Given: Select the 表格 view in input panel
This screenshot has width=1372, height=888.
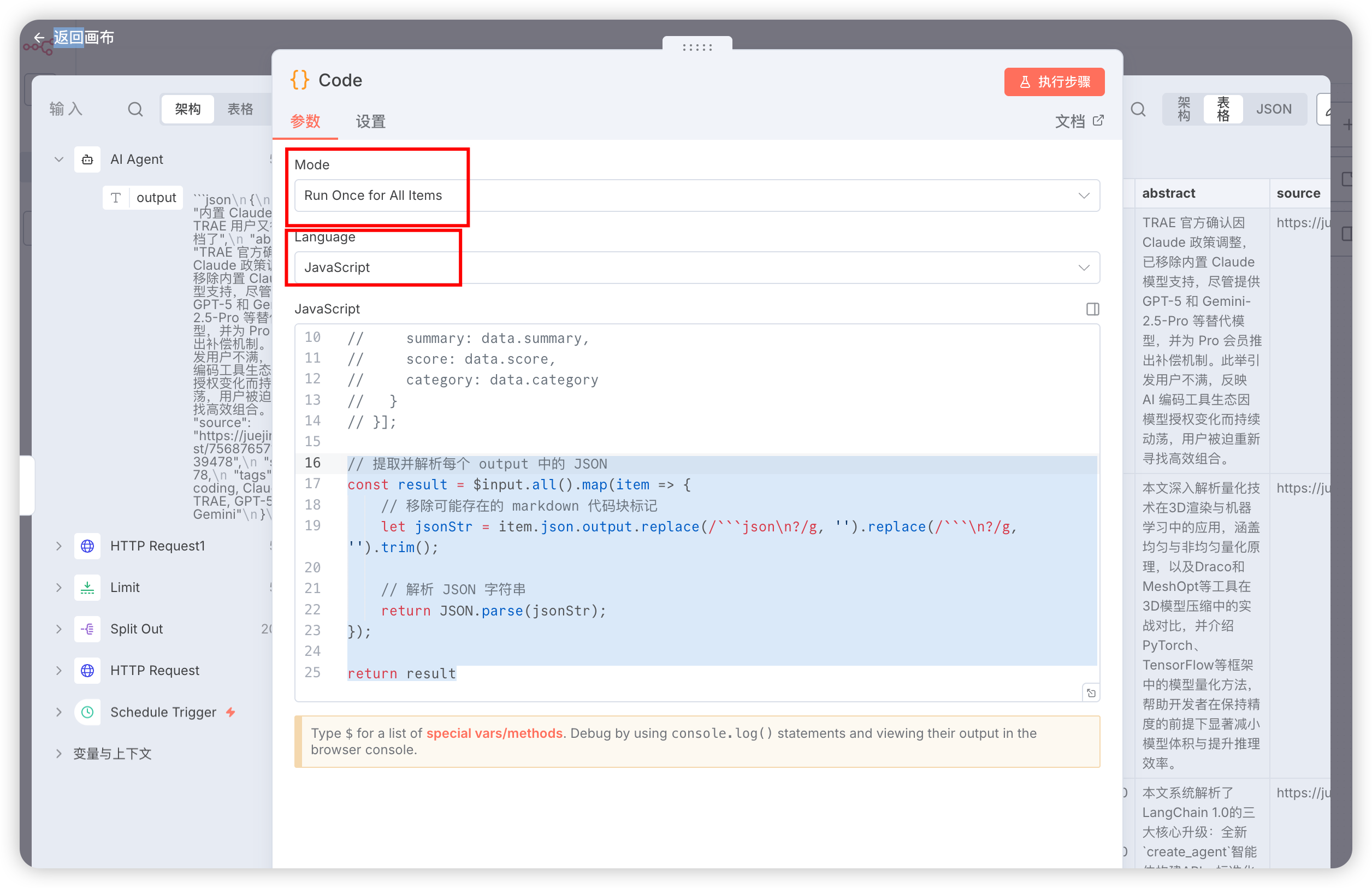Looking at the screenshot, I should pyautogui.click(x=240, y=109).
